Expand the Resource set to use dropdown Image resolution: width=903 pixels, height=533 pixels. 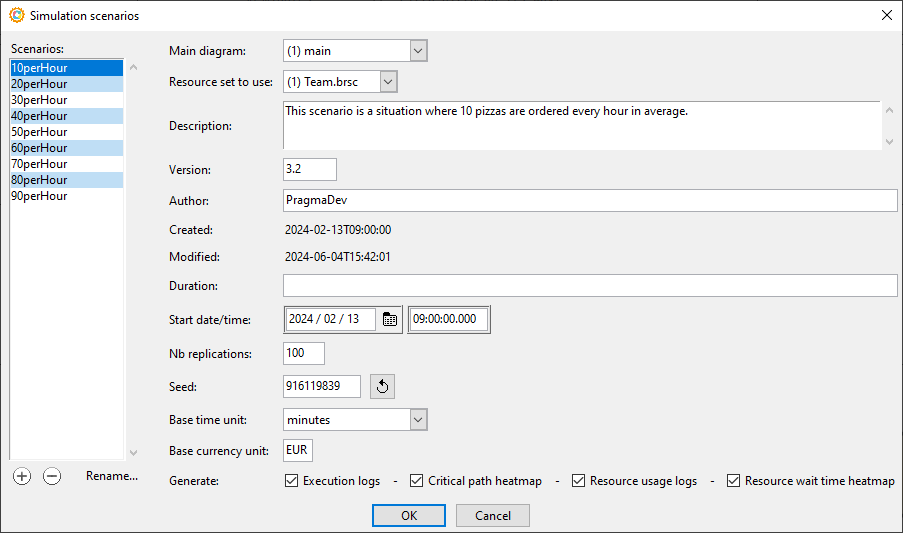tap(388, 82)
